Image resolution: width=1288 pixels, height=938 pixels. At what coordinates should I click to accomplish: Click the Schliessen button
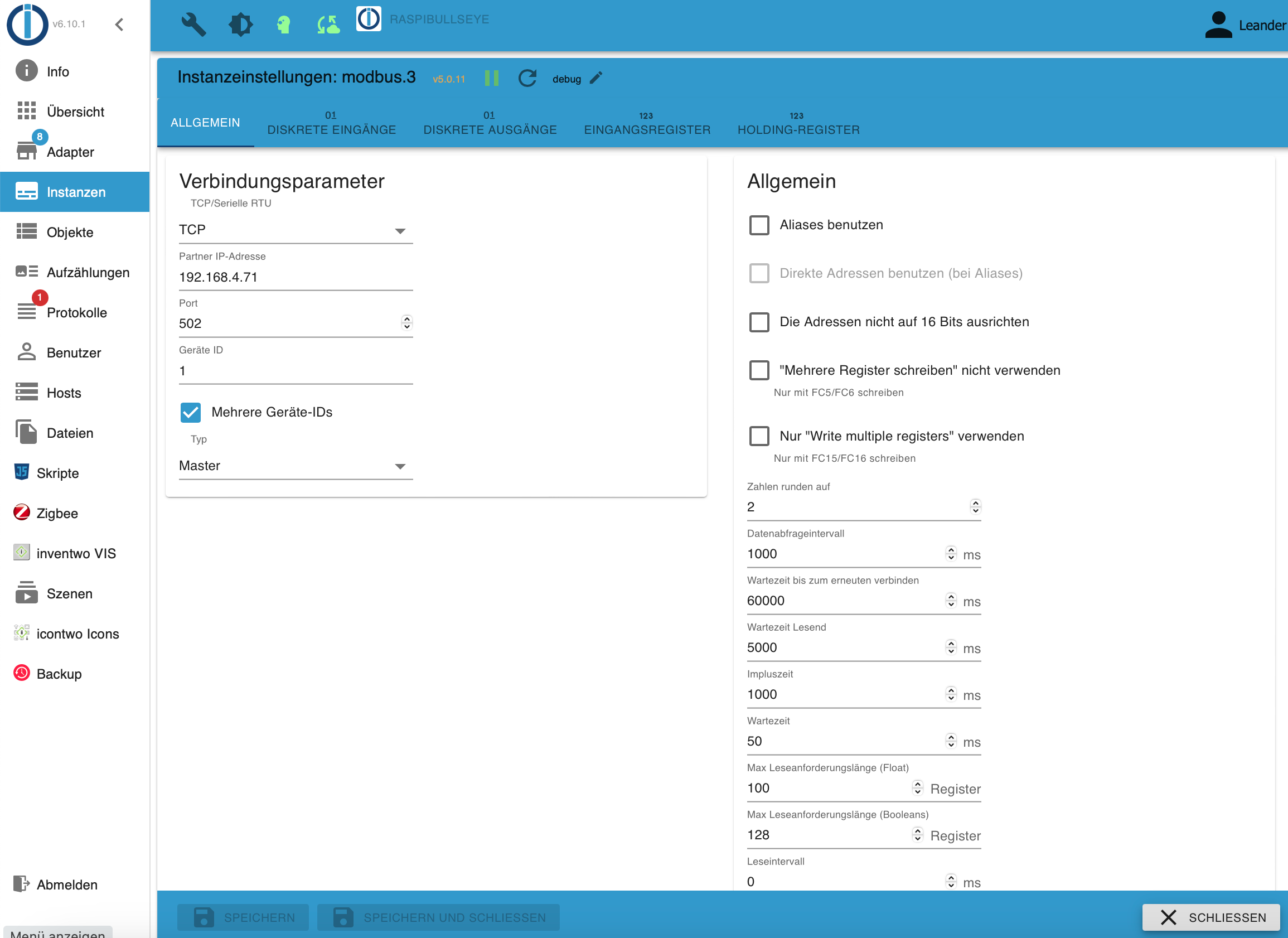click(1210, 917)
